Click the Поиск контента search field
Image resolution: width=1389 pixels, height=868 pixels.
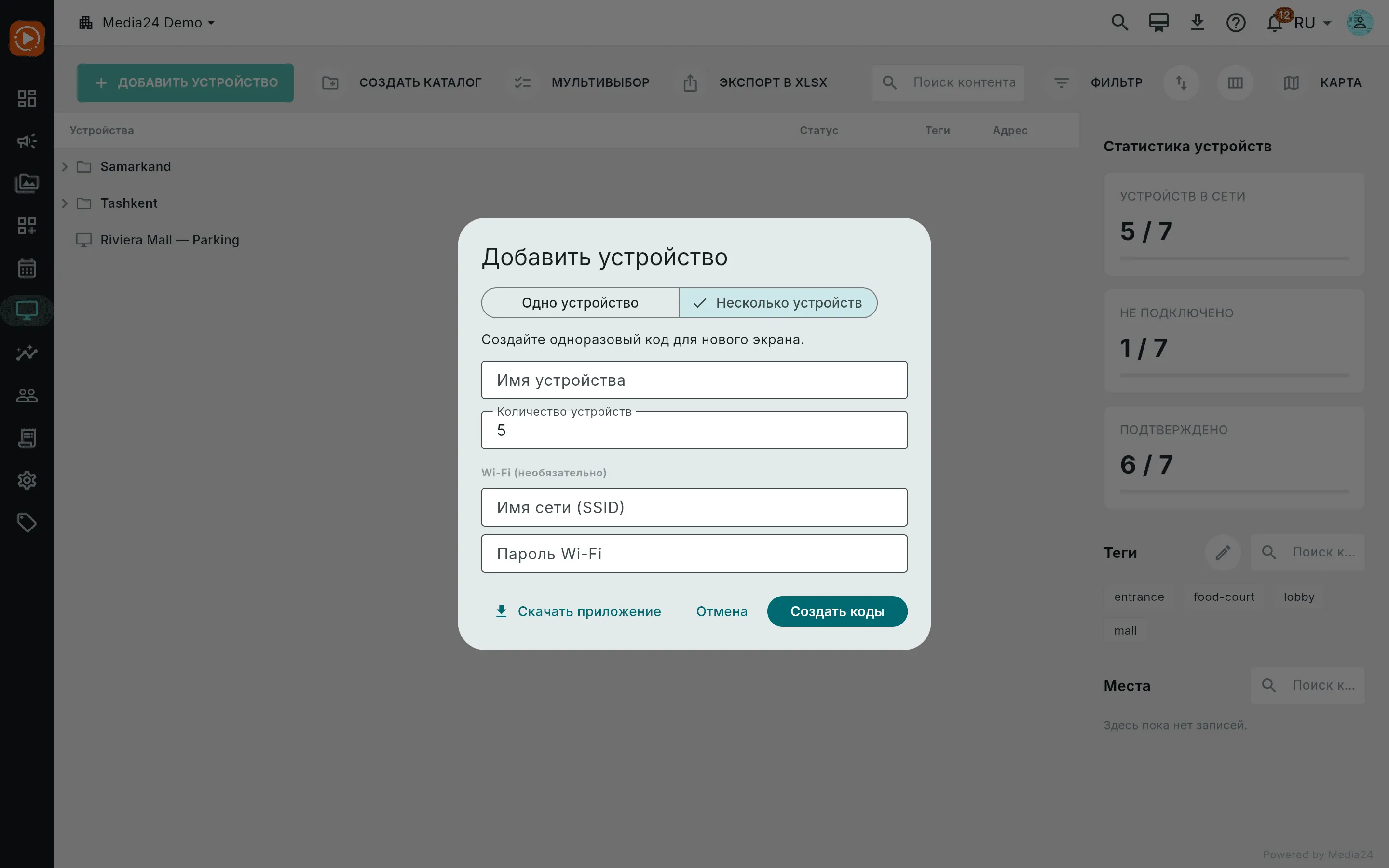948,82
